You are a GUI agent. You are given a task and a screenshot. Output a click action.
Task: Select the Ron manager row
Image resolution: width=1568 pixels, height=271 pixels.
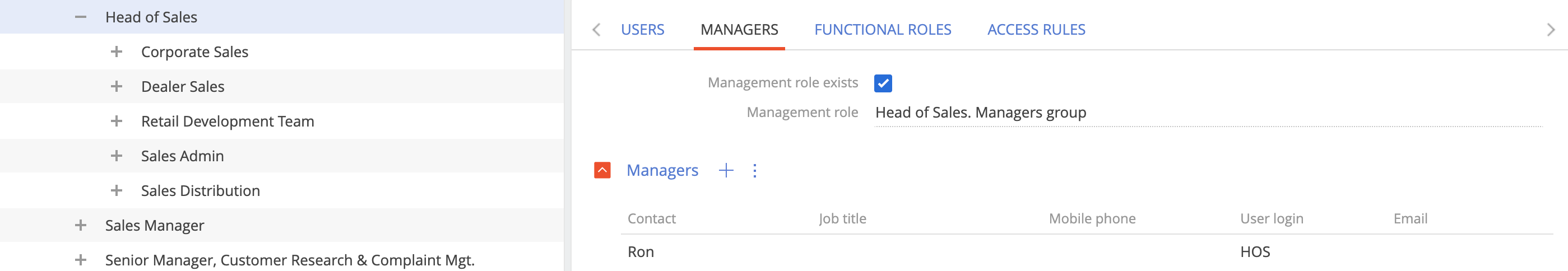tap(1087, 251)
